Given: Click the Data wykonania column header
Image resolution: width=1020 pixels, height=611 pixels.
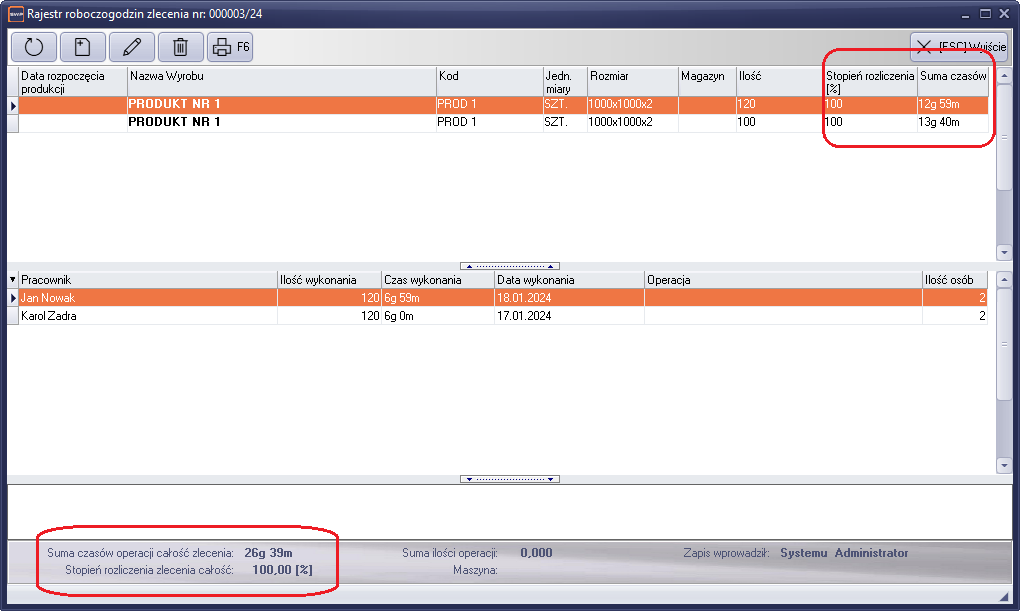Looking at the screenshot, I should (x=568, y=279).
